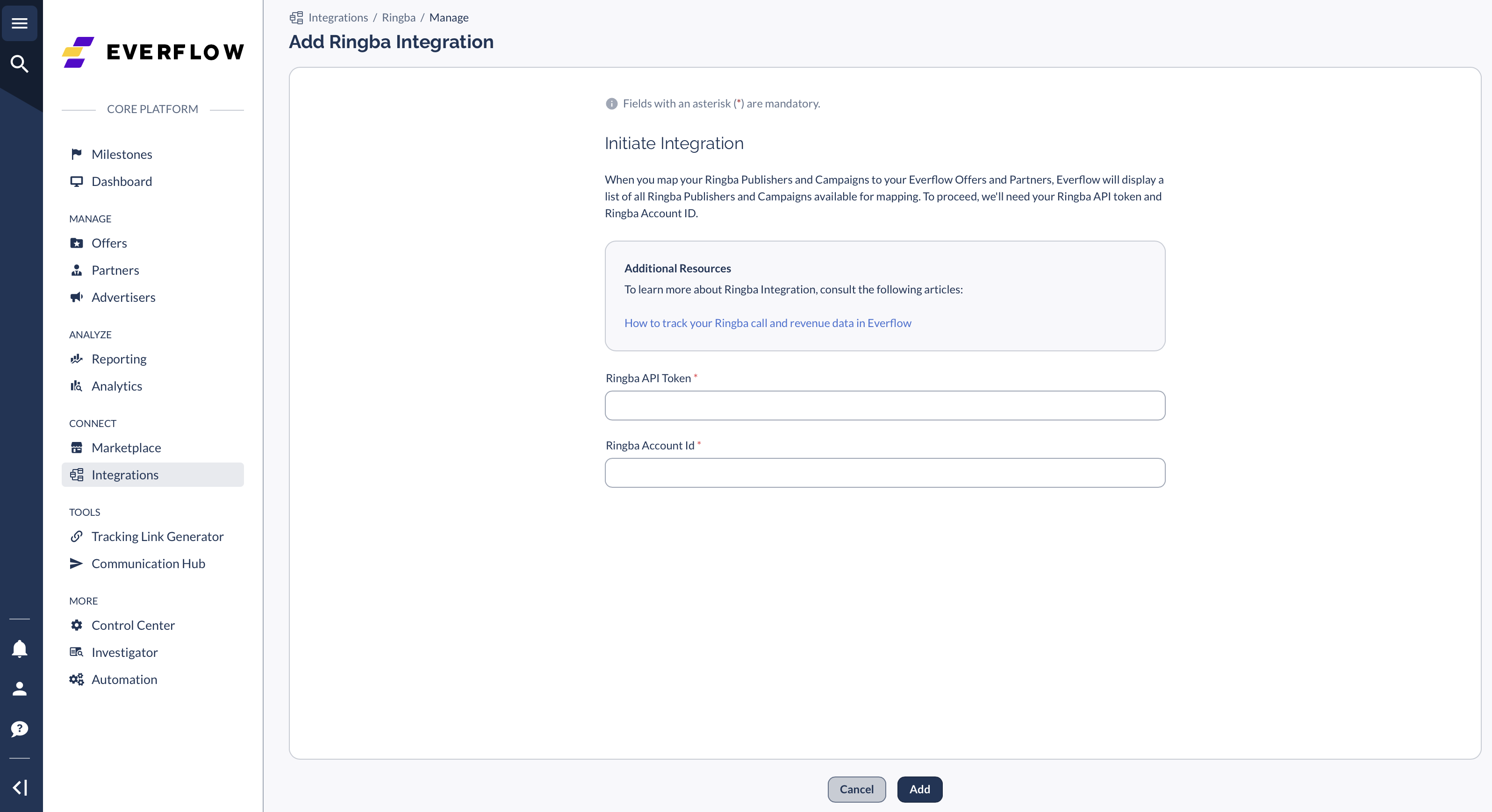The height and width of the screenshot is (812, 1492).
Task: Go to the Dashboard menu item
Action: click(122, 181)
